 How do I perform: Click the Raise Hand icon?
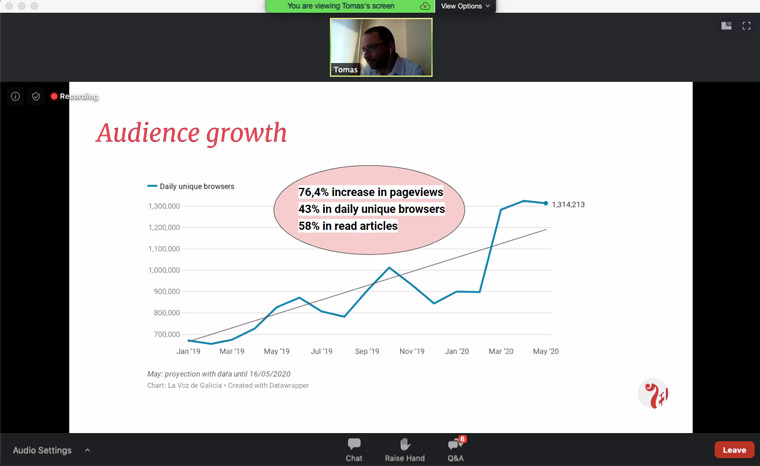click(405, 444)
